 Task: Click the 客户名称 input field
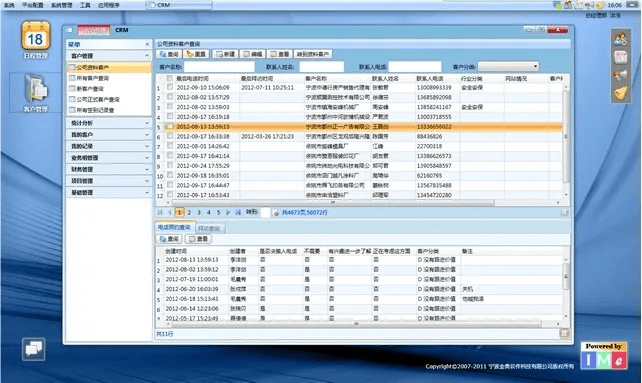[x=219, y=66]
